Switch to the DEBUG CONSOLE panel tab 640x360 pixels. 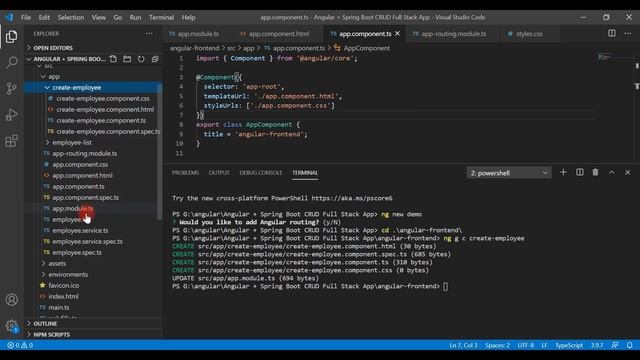[x=261, y=173]
